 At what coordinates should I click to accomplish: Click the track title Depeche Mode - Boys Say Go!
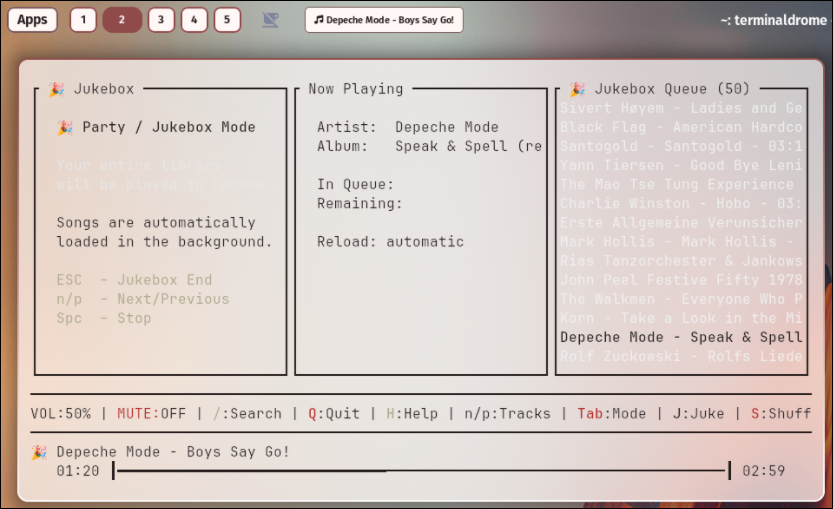click(x=173, y=452)
